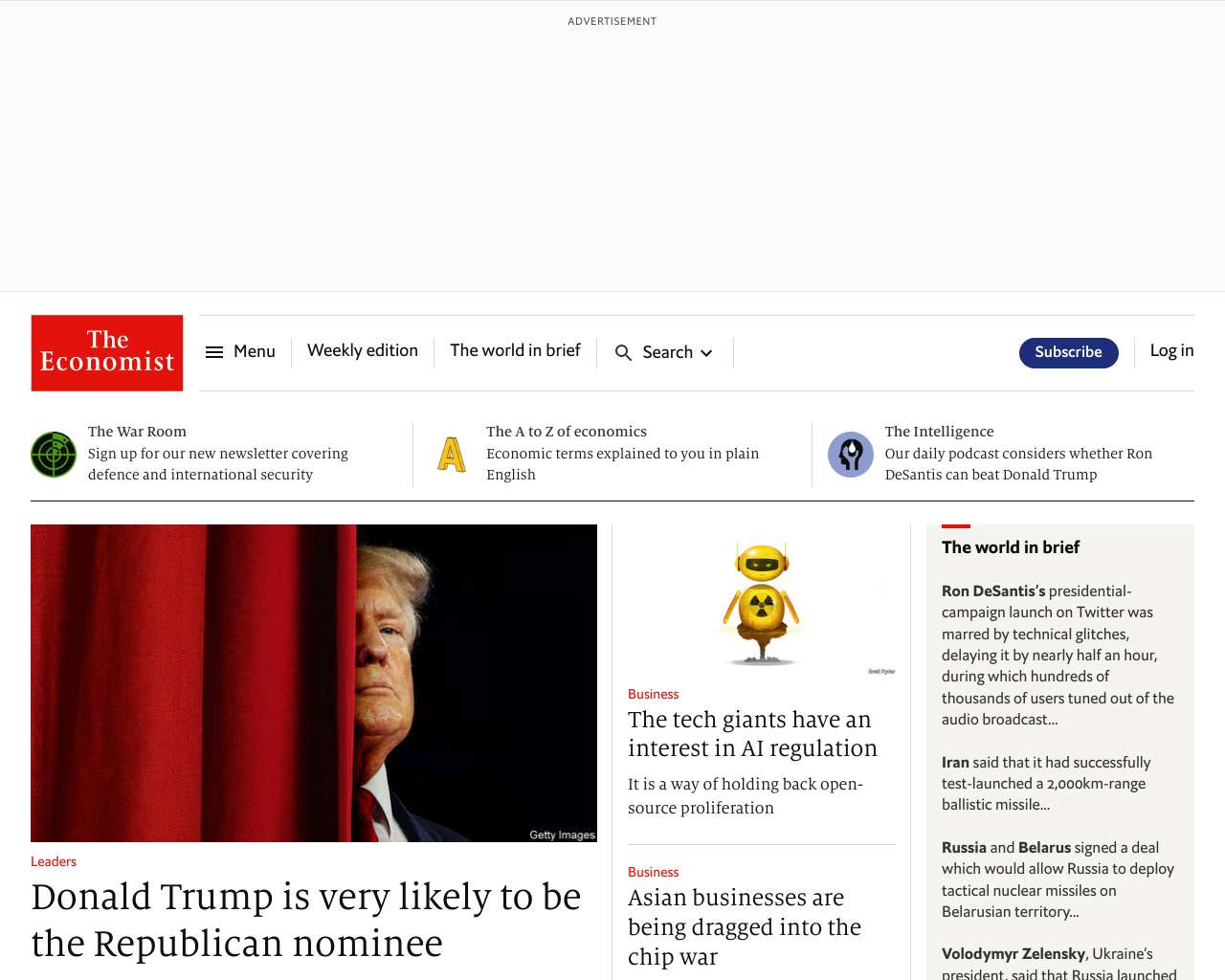Open the Russia and Belarus brief item

point(1058,880)
